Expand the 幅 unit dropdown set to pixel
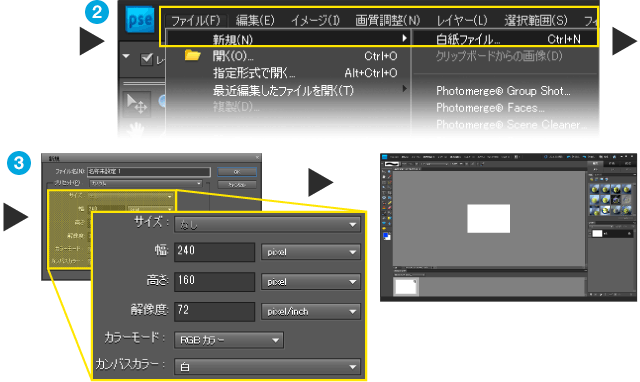640x382 pixels. (311, 252)
